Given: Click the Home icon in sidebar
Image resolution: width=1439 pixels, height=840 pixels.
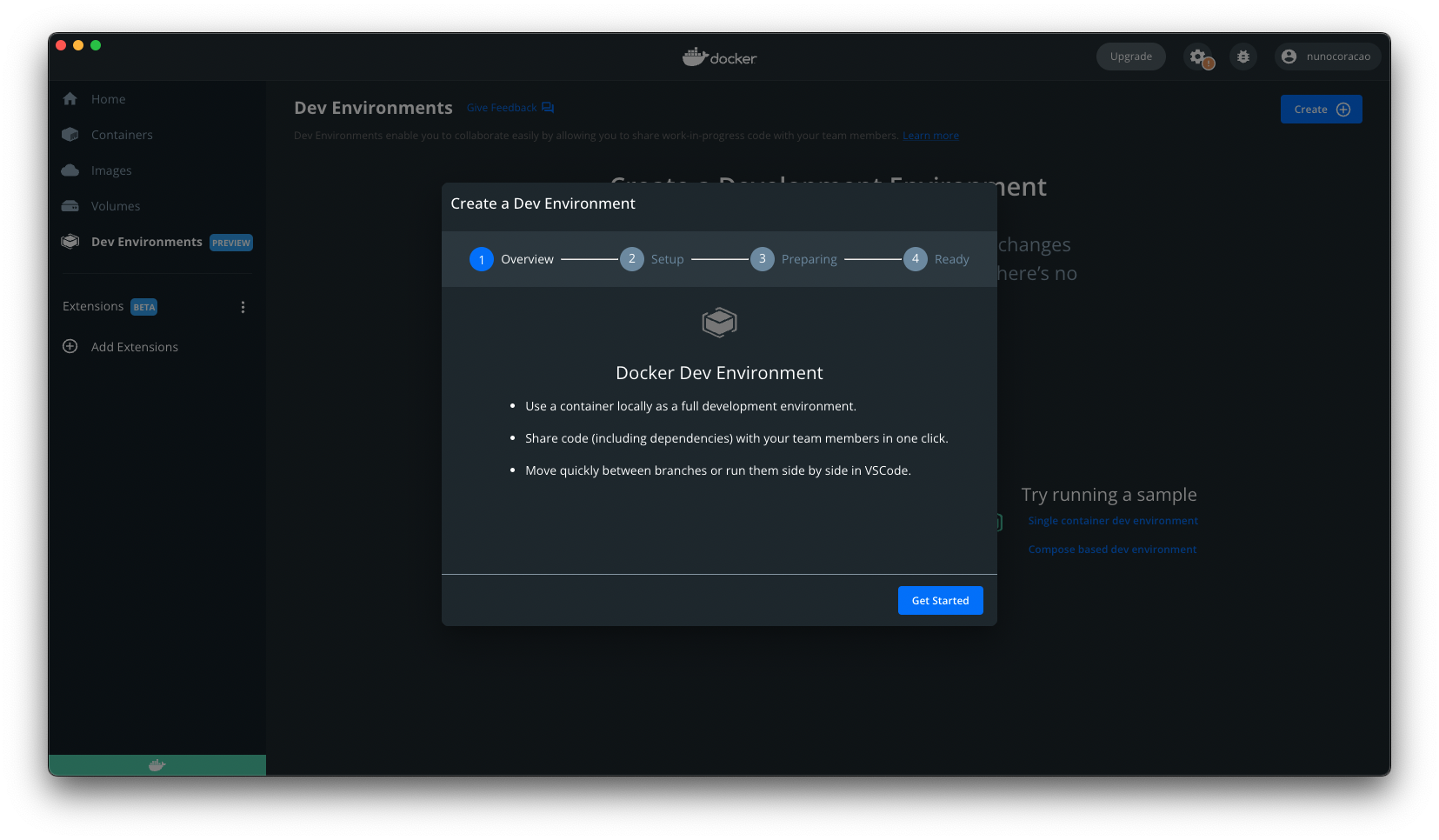Looking at the screenshot, I should coord(70,99).
